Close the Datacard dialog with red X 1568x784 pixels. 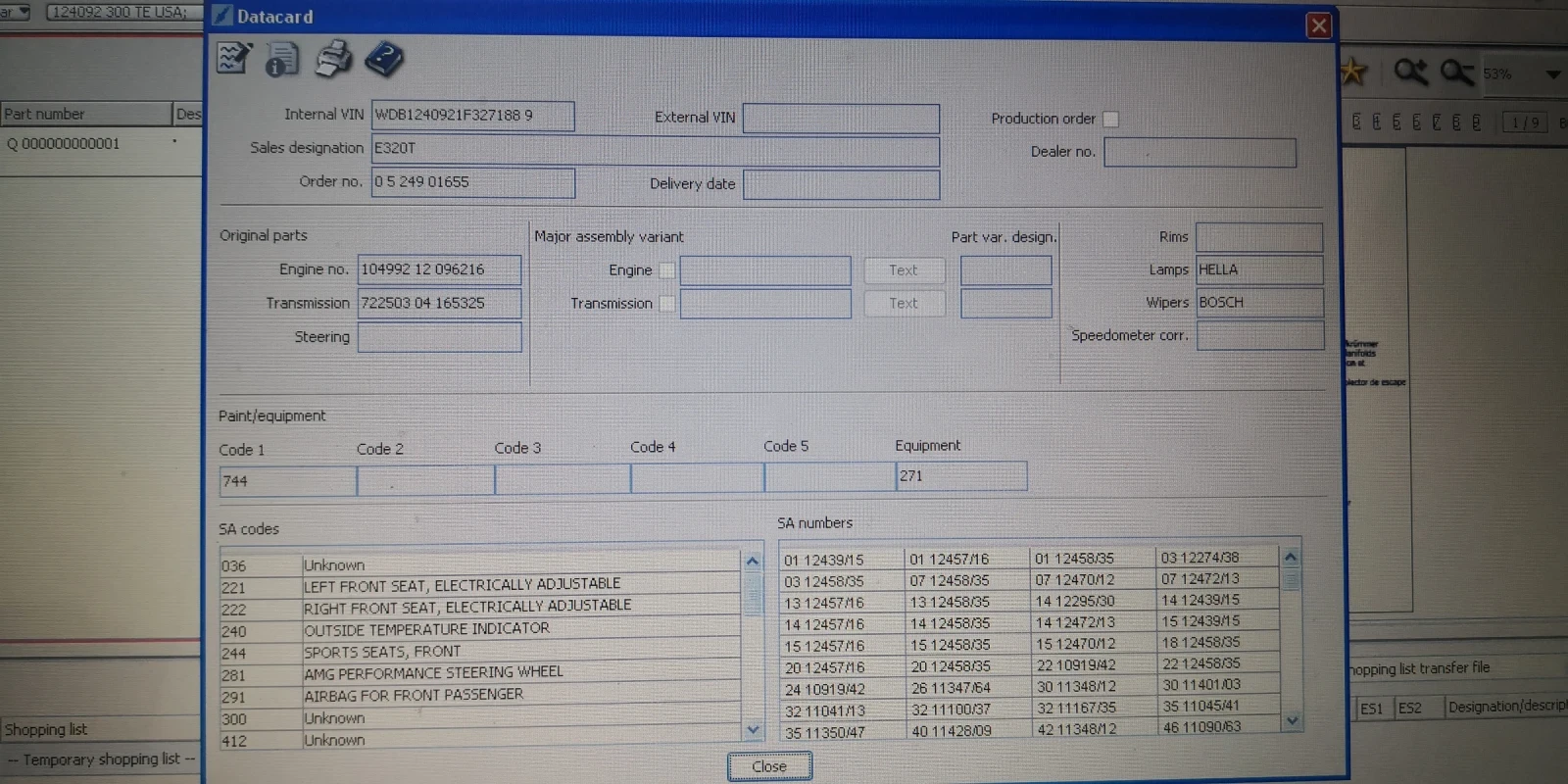(1319, 25)
